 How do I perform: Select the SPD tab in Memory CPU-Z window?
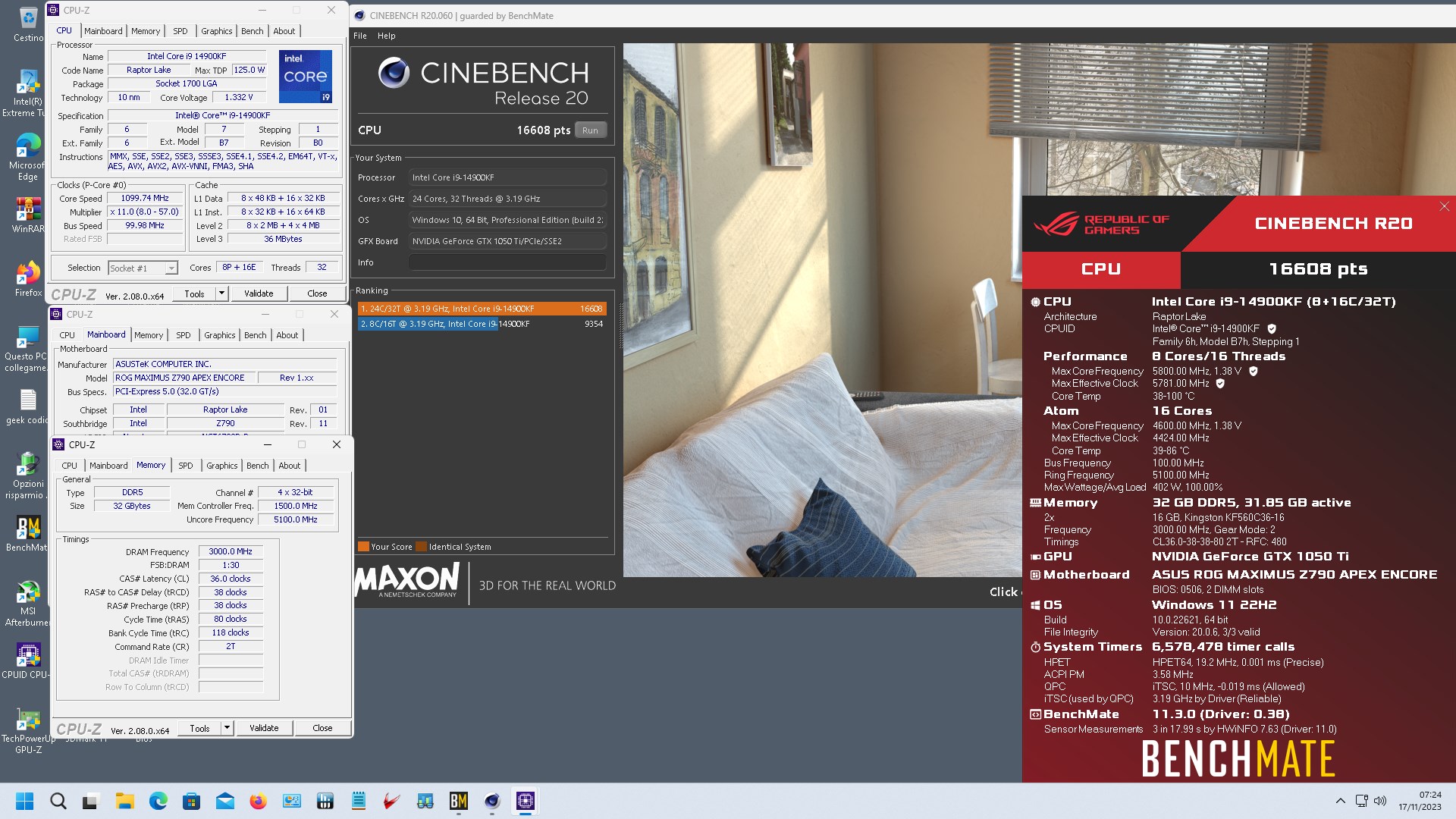point(186,466)
